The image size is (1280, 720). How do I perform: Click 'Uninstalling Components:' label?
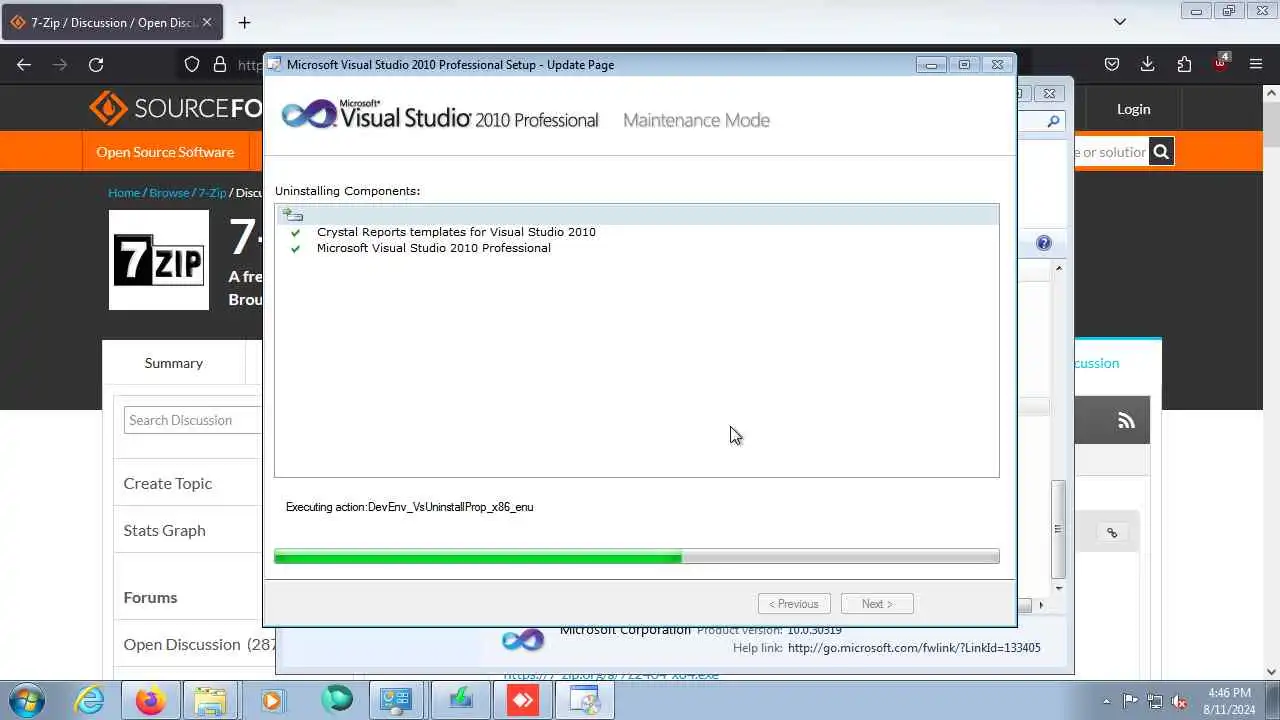point(347,191)
